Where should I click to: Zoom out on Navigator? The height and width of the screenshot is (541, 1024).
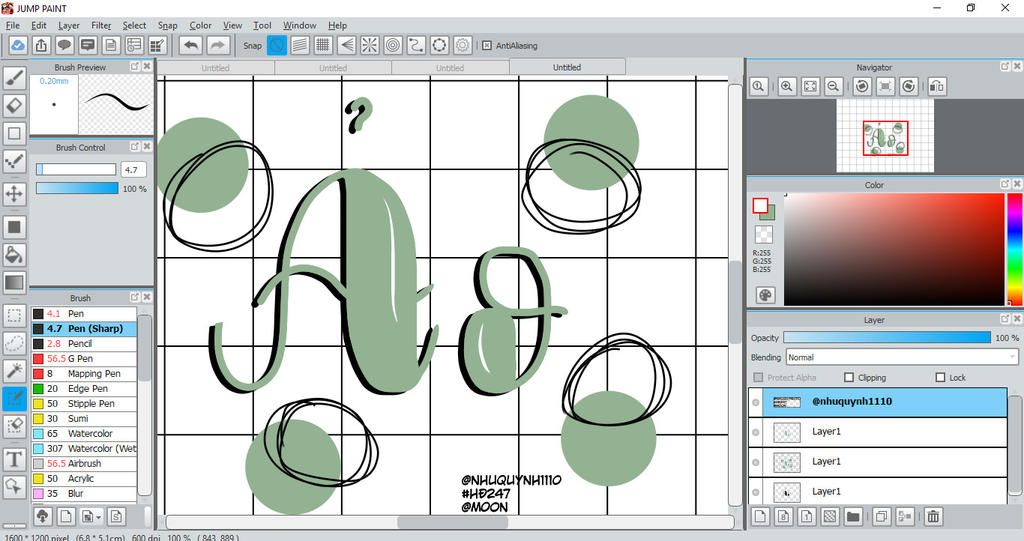point(833,86)
